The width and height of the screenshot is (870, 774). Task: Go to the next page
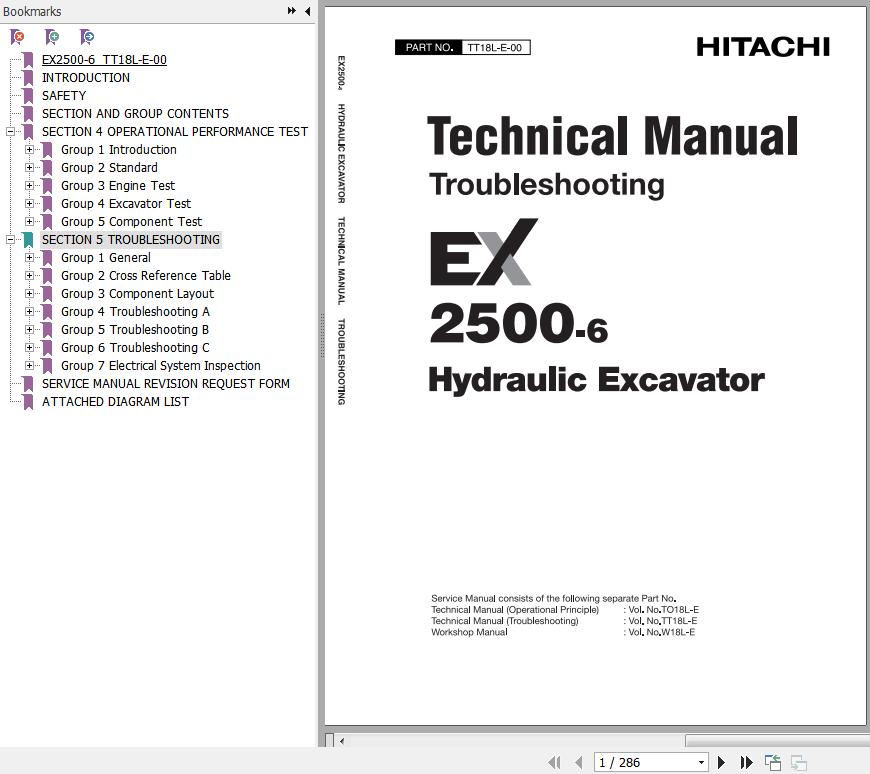coord(721,762)
